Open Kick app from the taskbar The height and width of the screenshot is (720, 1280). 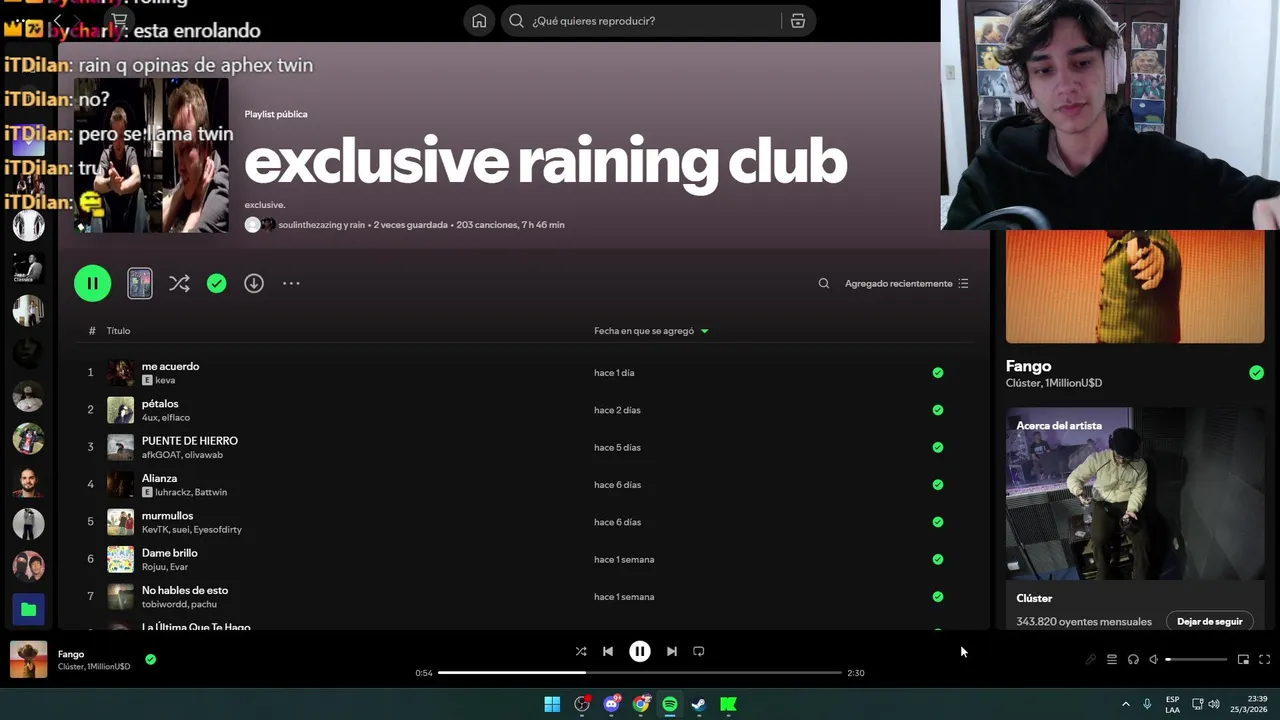click(x=728, y=704)
